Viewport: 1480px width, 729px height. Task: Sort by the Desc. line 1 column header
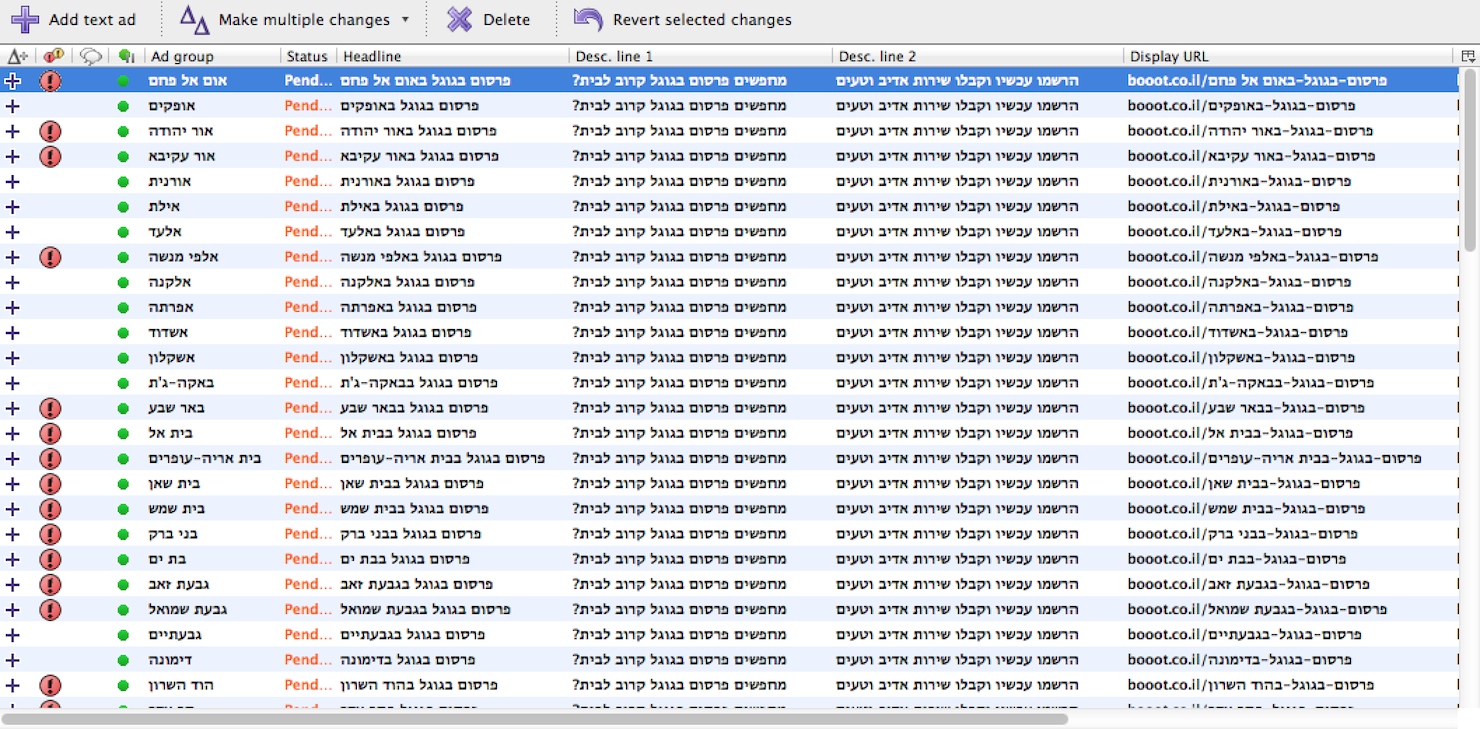point(700,56)
